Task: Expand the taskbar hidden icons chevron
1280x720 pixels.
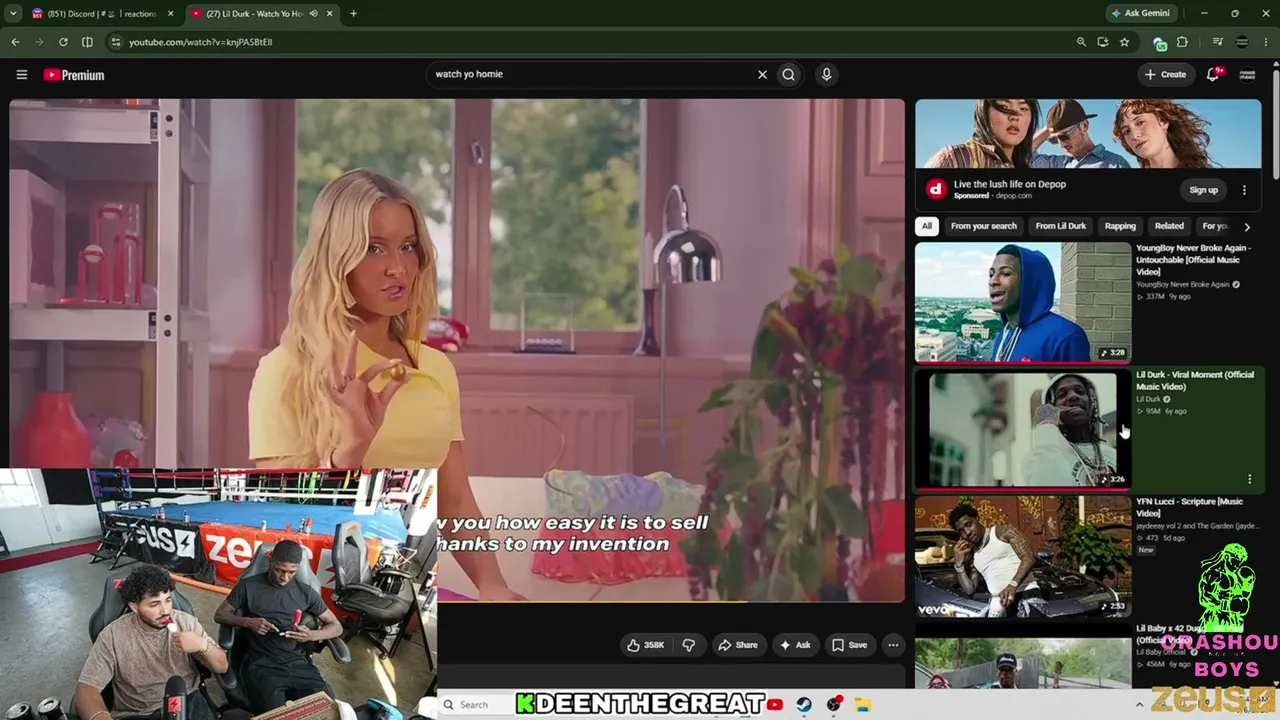Action: tap(1140, 704)
